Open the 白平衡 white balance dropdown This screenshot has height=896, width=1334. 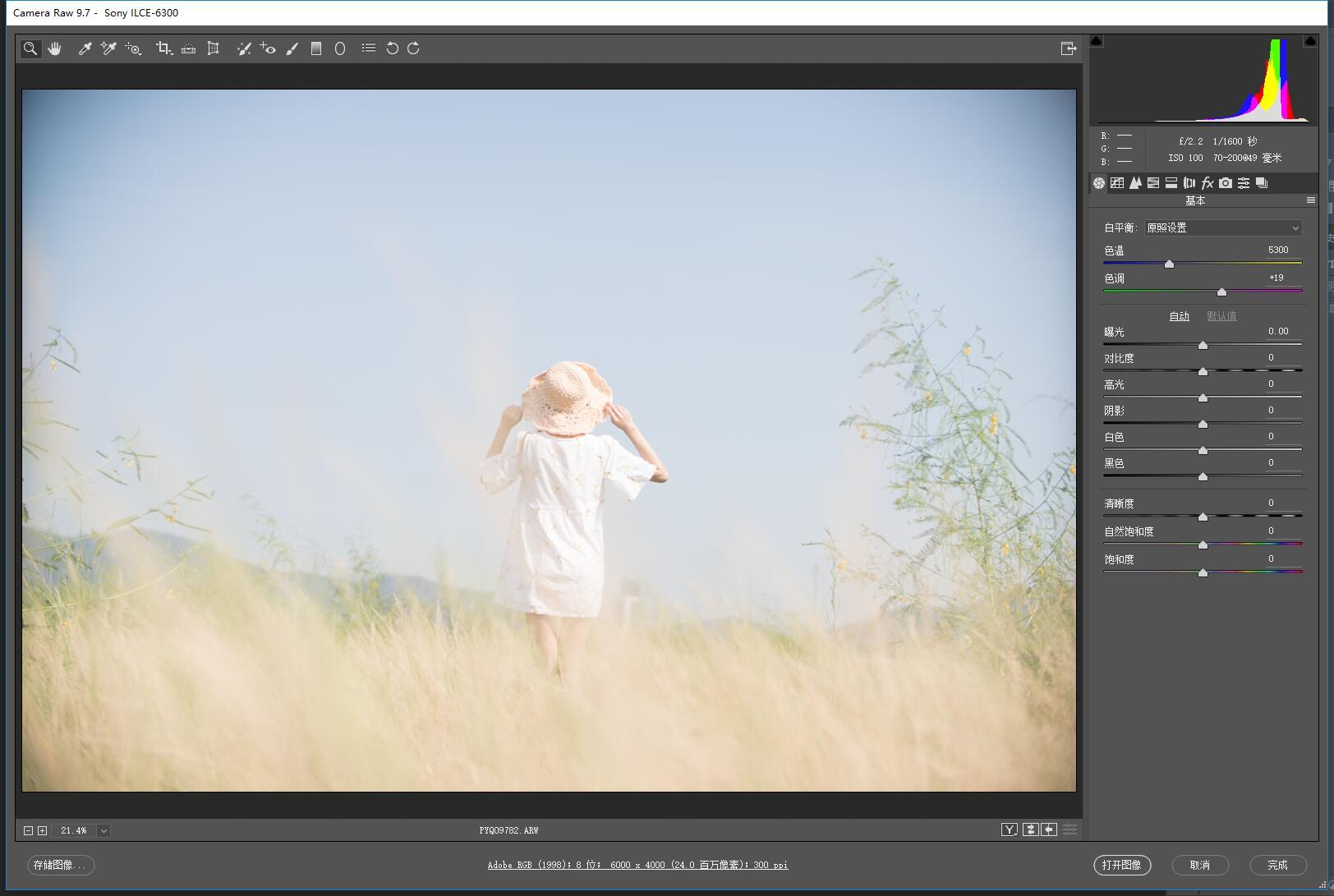[x=1223, y=227]
